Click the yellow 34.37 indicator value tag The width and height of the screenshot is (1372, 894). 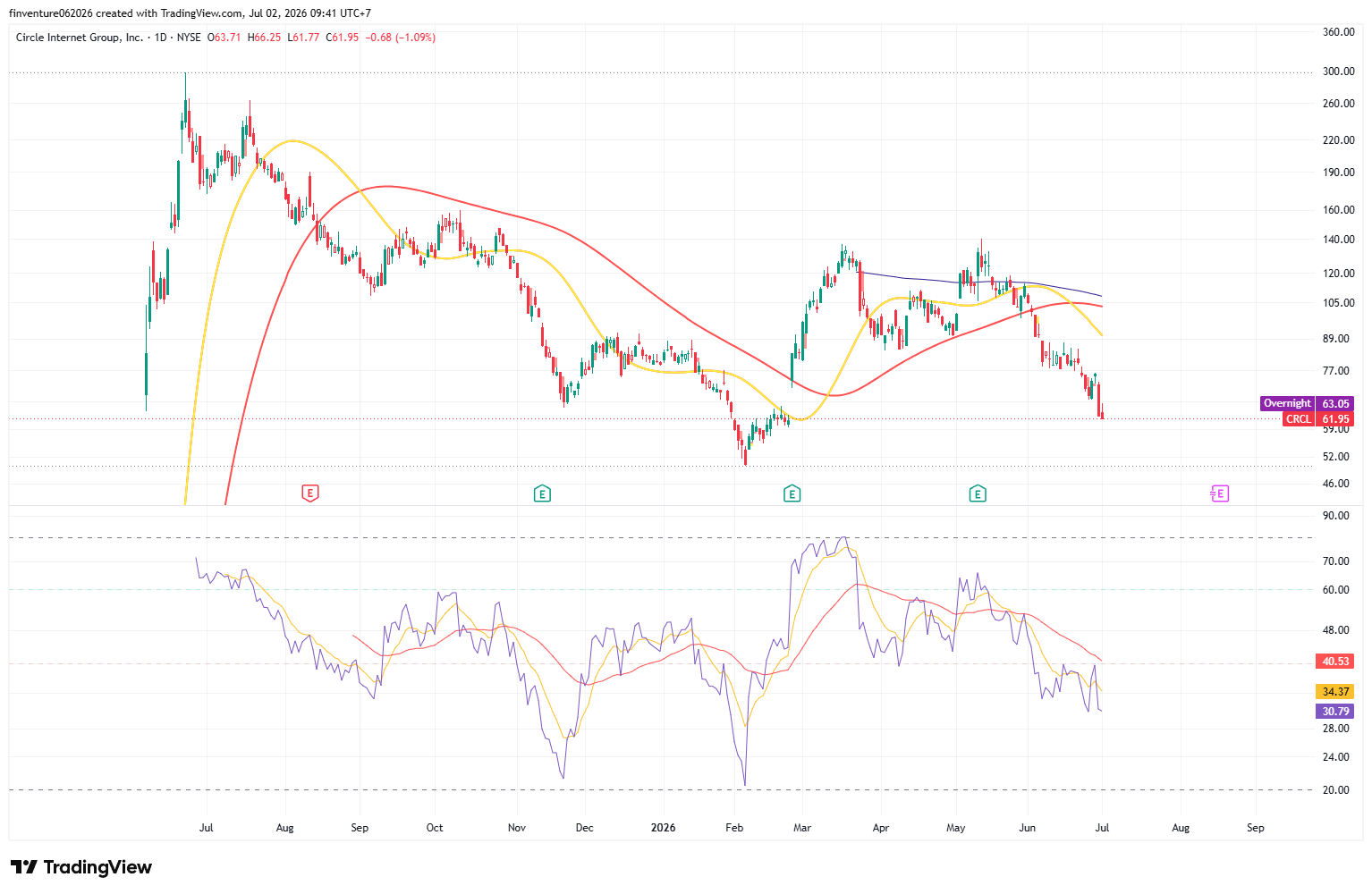coord(1336,692)
